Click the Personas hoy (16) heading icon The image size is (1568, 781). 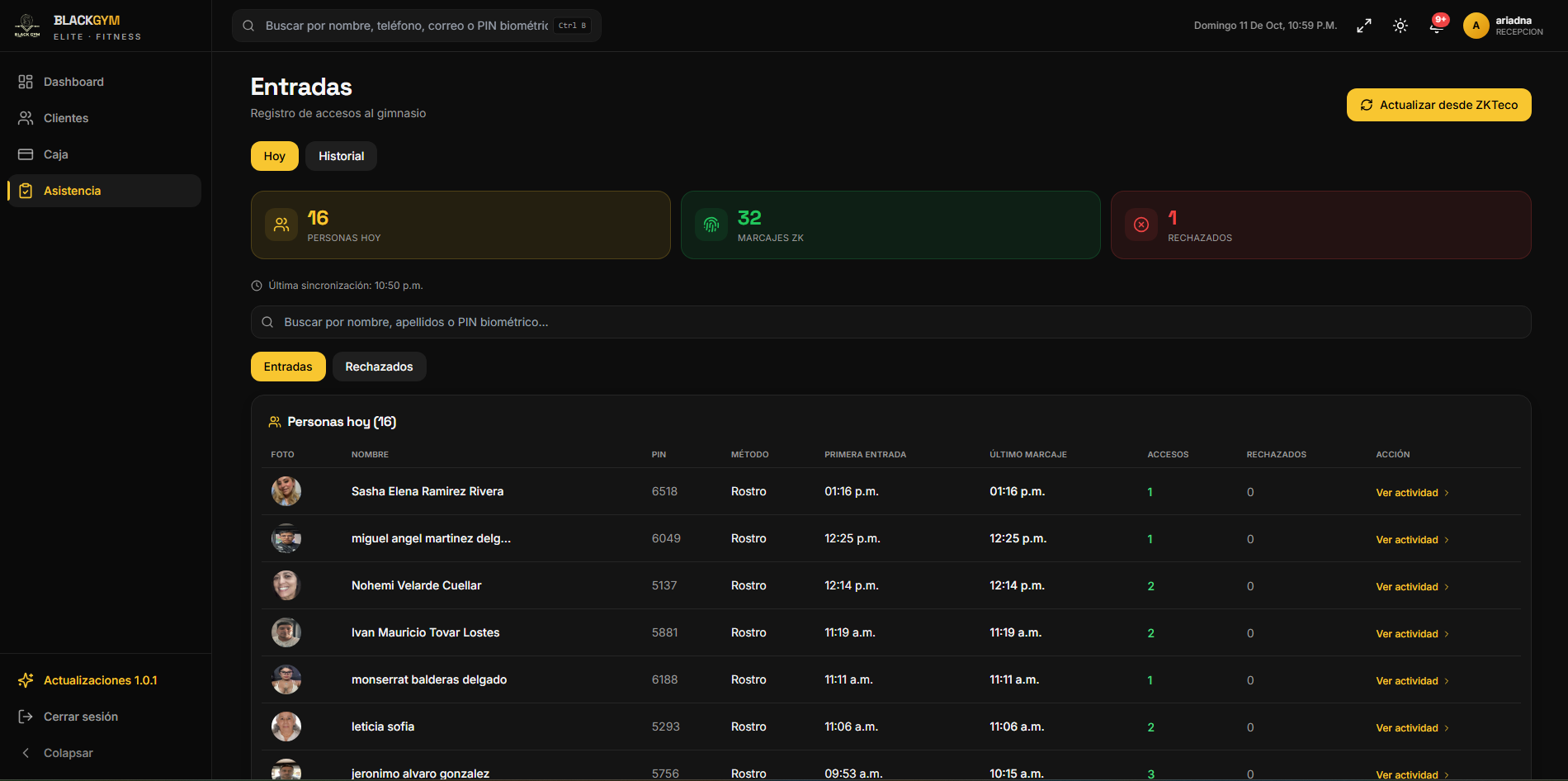[x=275, y=422]
